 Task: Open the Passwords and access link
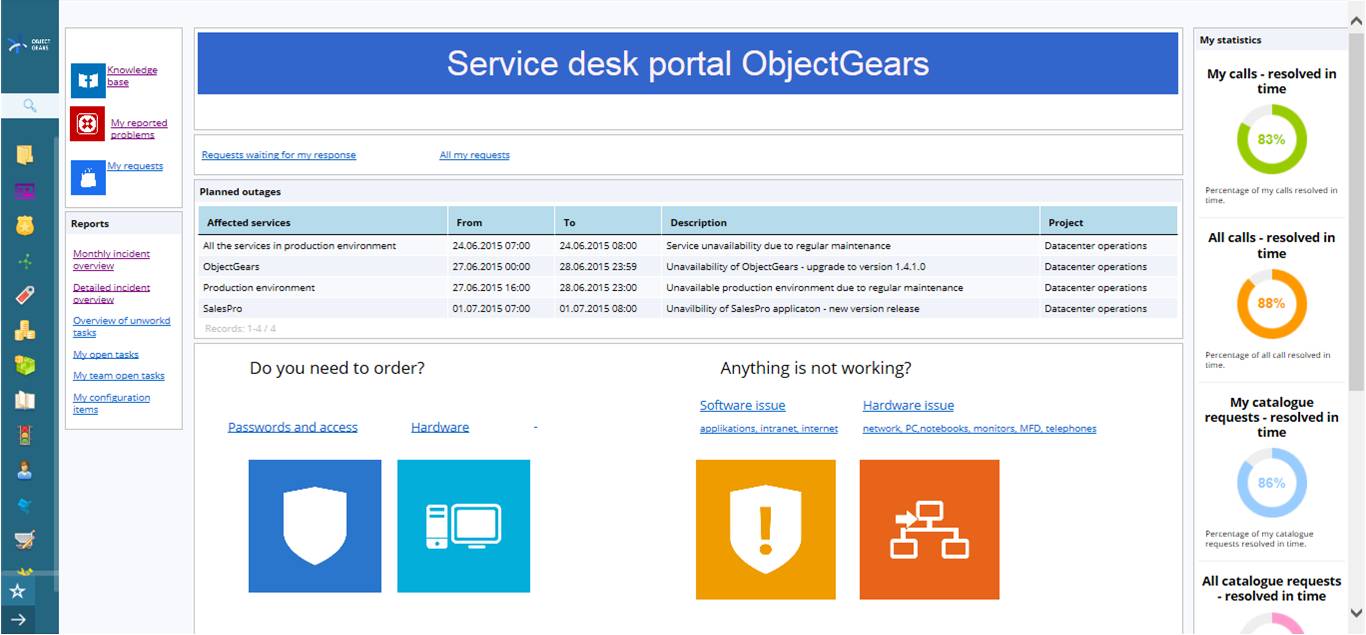click(293, 427)
